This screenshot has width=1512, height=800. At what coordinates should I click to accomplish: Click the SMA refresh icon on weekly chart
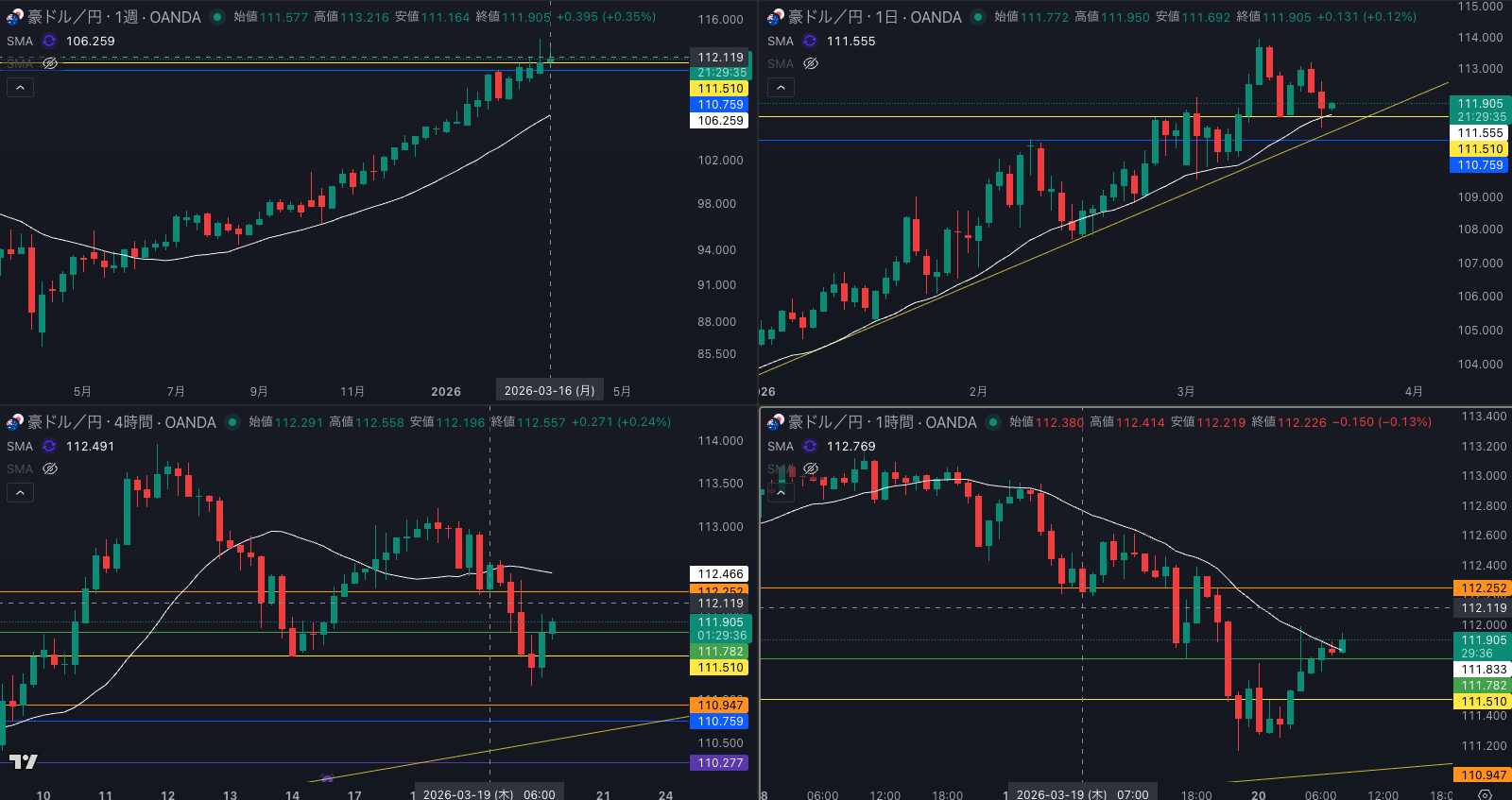(x=49, y=41)
